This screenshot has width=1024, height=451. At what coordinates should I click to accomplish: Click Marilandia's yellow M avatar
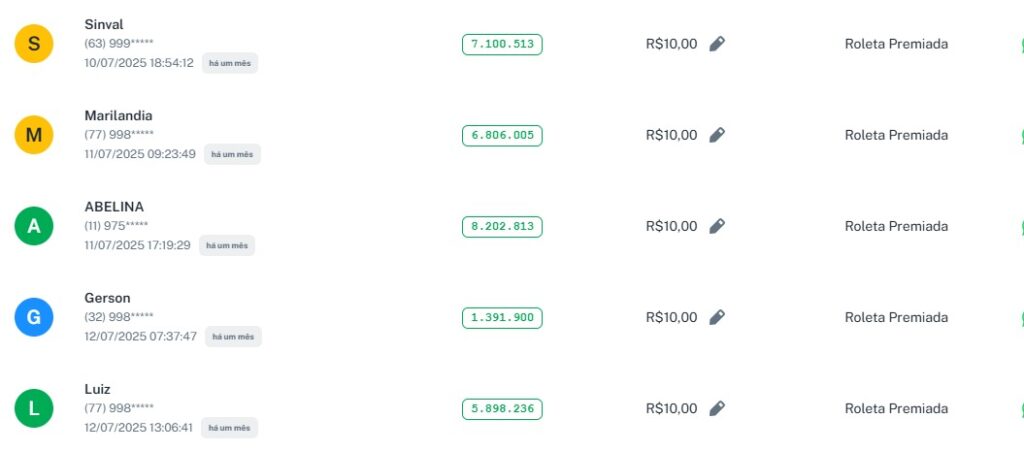click(34, 135)
